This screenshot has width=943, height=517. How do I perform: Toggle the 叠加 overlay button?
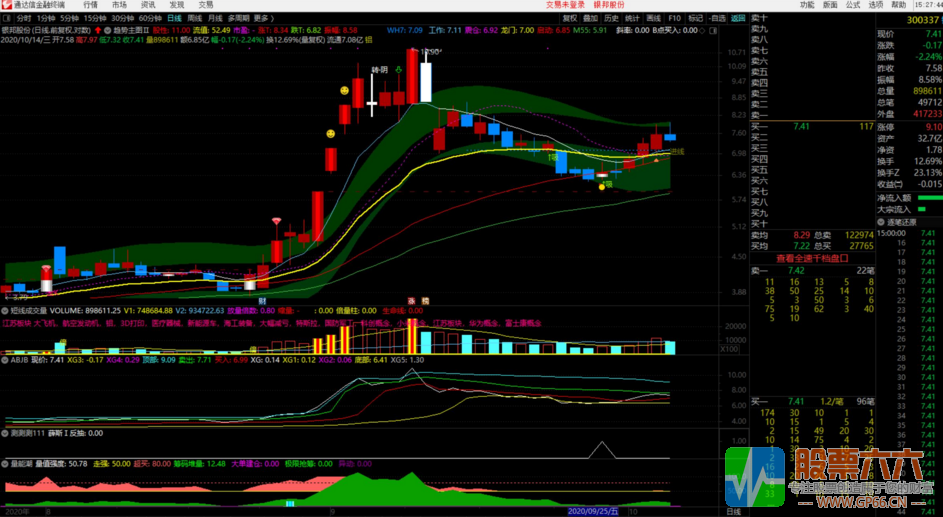click(x=591, y=18)
